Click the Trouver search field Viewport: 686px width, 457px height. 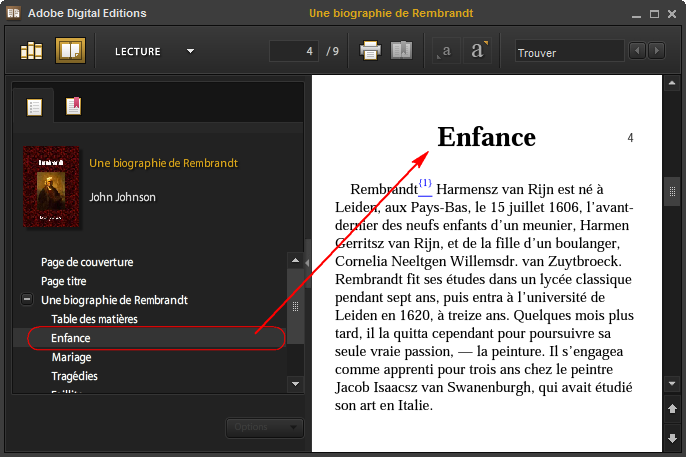coord(569,52)
